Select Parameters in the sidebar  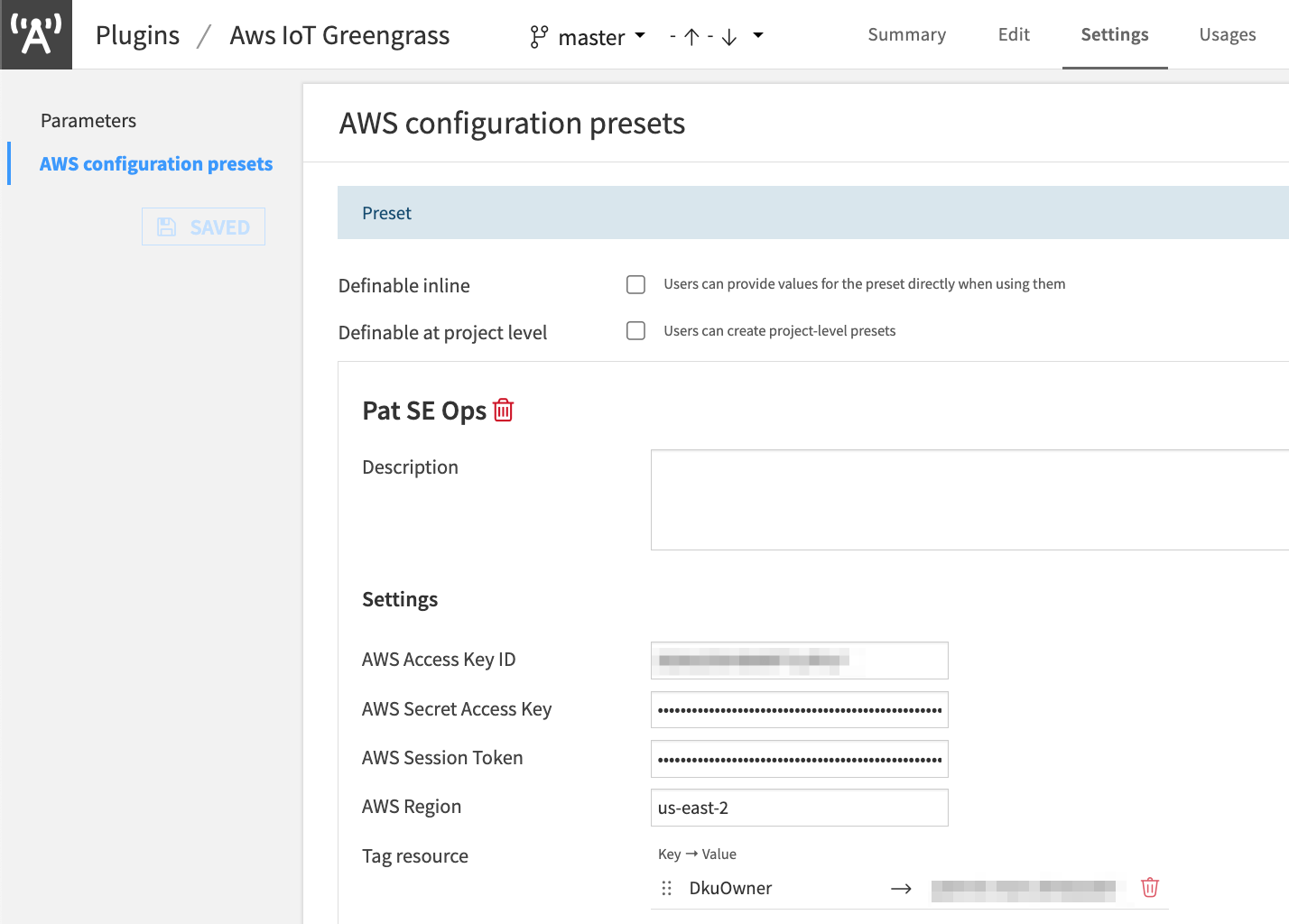pyautogui.click(x=88, y=121)
